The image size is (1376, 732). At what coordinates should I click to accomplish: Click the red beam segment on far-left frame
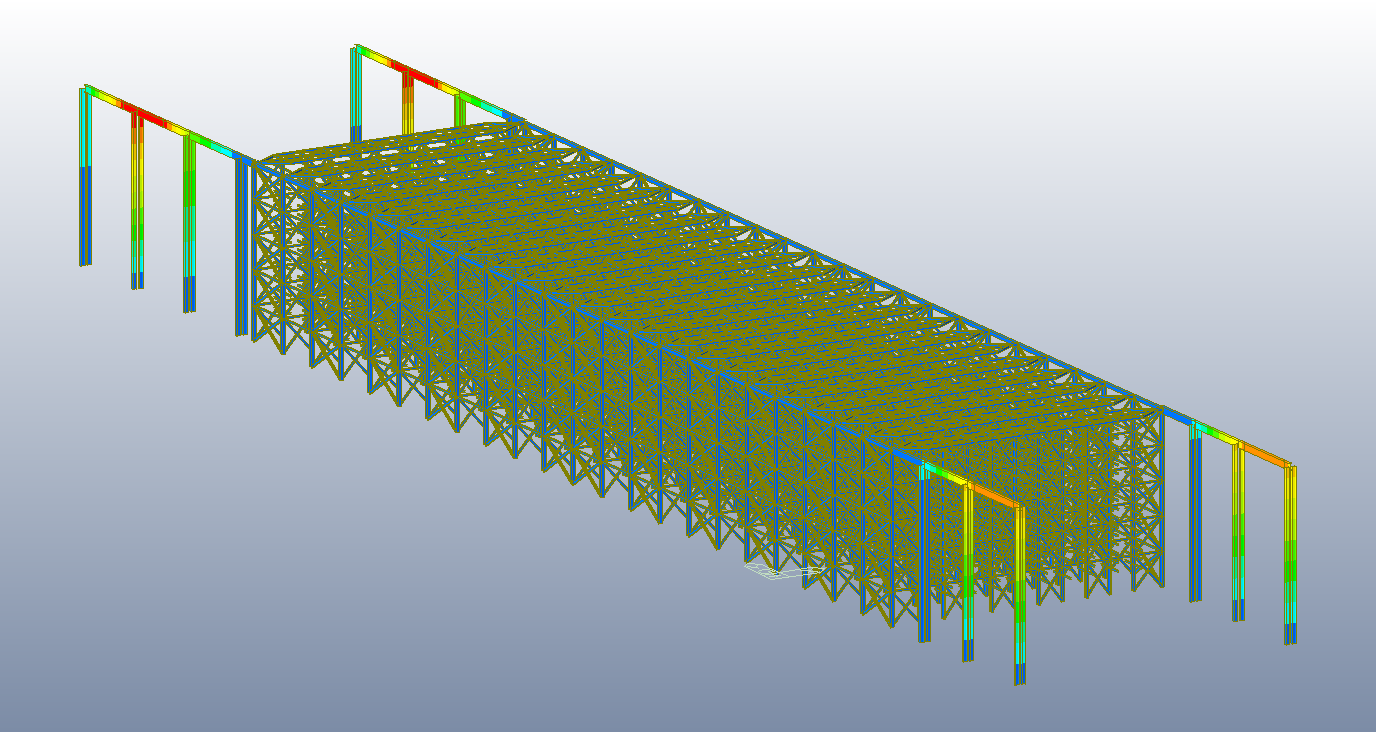(x=150, y=118)
